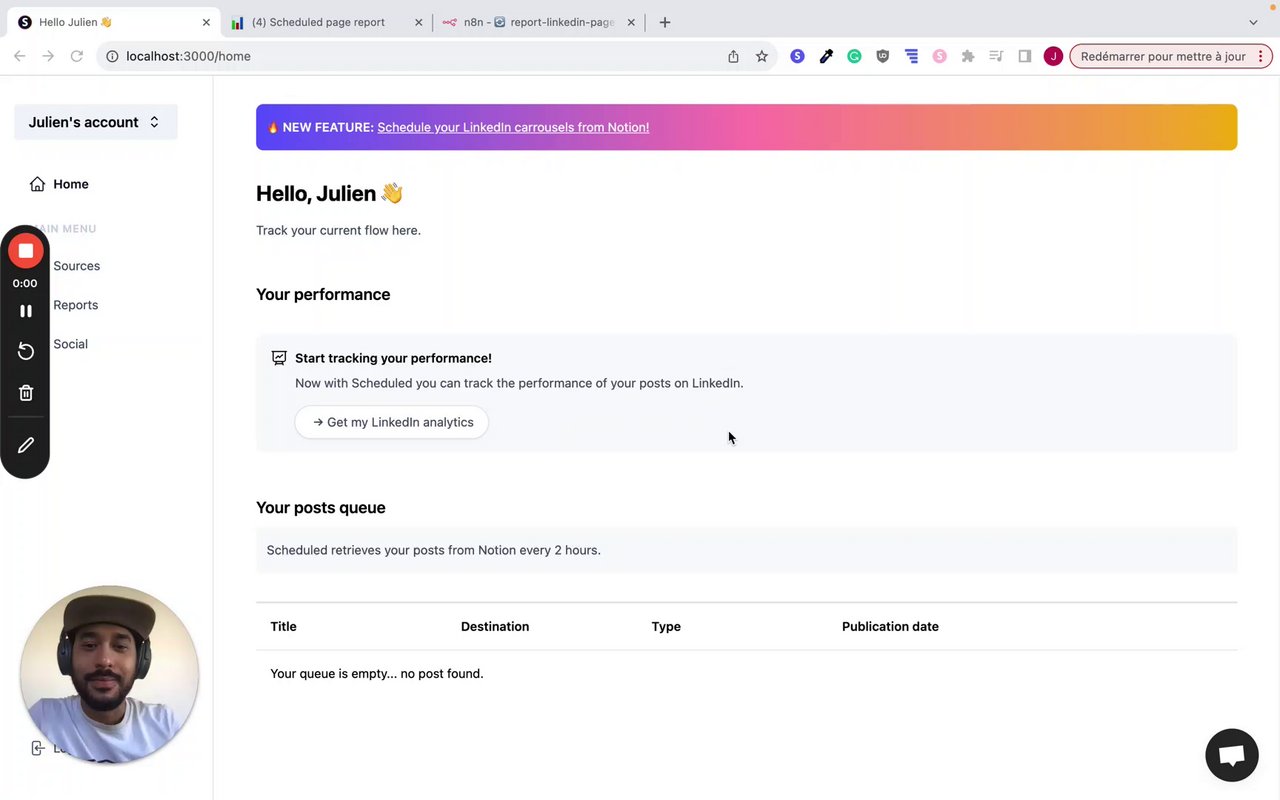This screenshot has height=800, width=1280.
Task: Bookmark this page with the star icon
Action: [762, 57]
